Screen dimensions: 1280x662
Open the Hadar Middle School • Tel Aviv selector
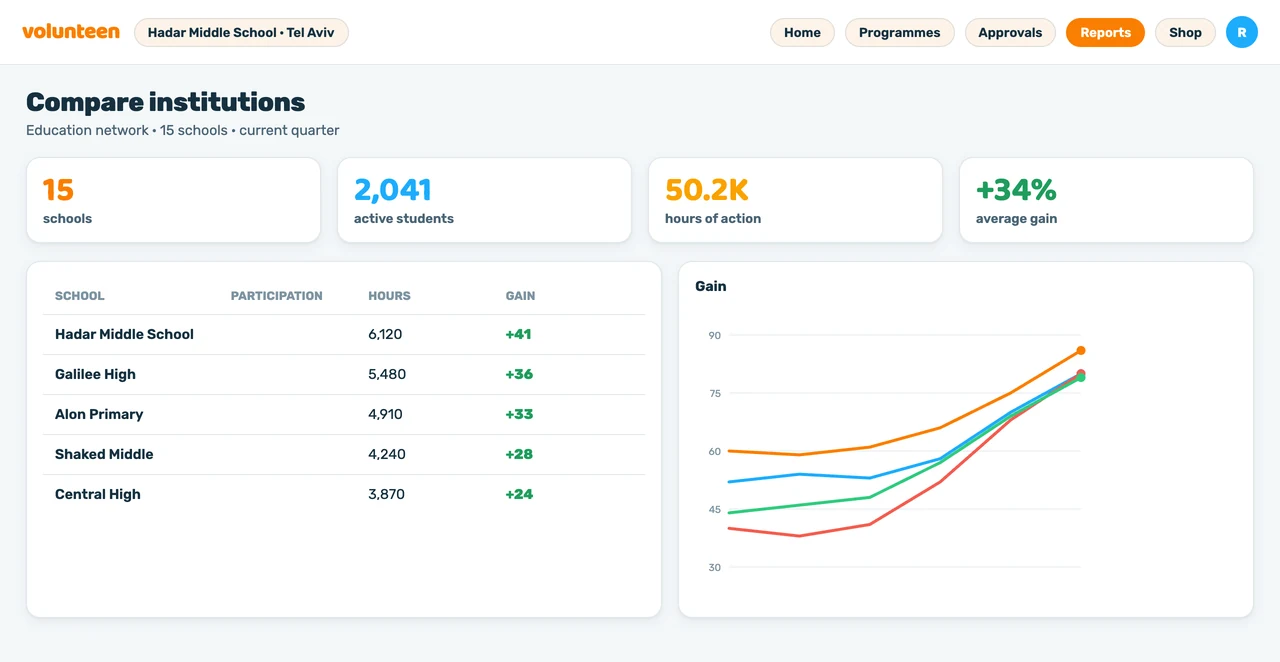coord(241,32)
